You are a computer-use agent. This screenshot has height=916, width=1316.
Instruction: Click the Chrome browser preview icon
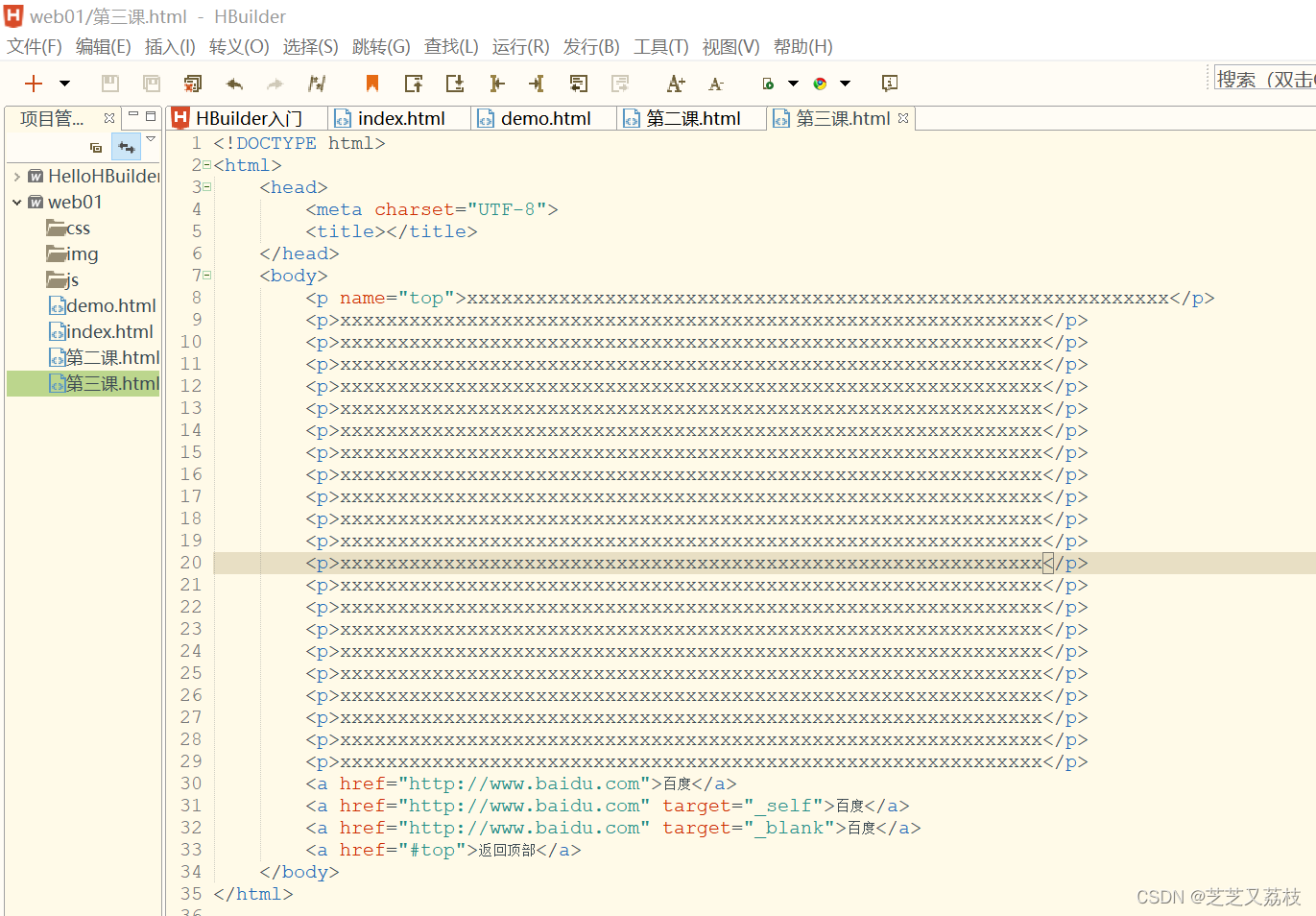click(x=820, y=84)
